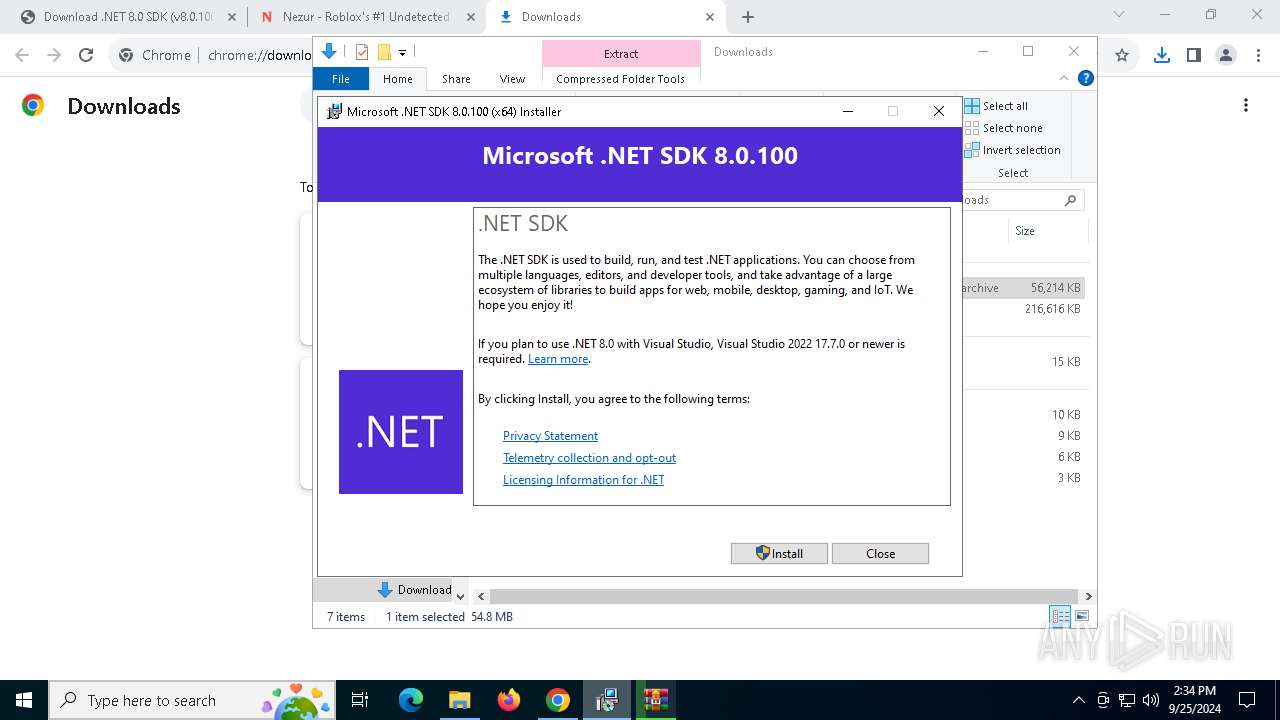
Task: Launch Firefox from taskbar
Action: click(509, 700)
